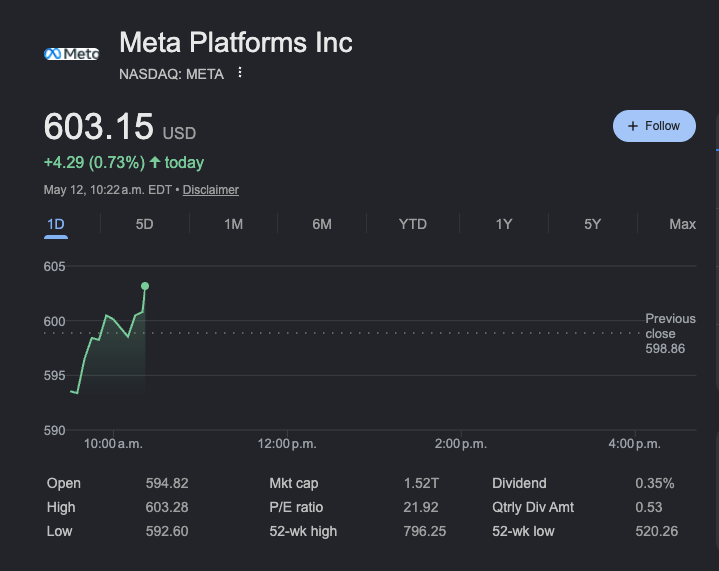Open the three-dot more options menu
The height and width of the screenshot is (571, 719).
pyautogui.click(x=239, y=72)
